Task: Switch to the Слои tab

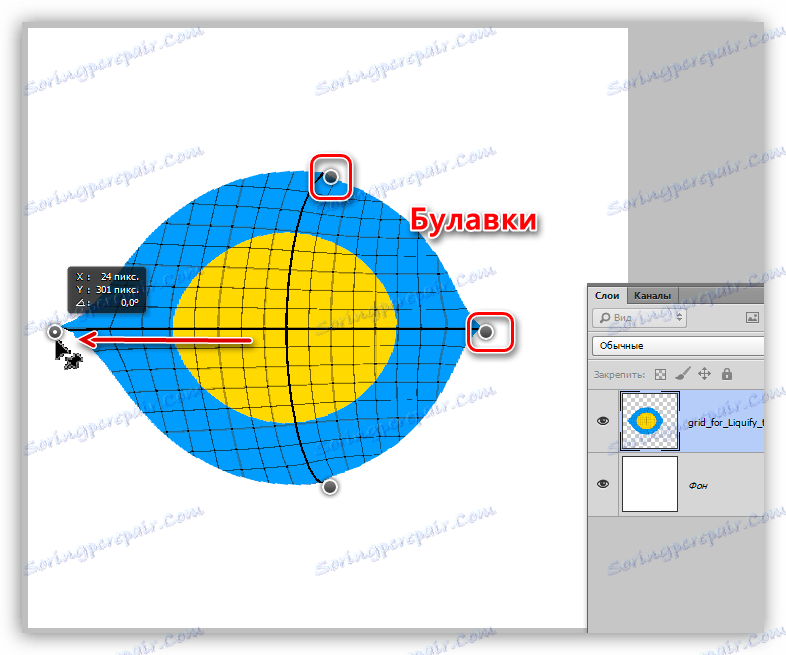Action: pyautogui.click(x=607, y=296)
